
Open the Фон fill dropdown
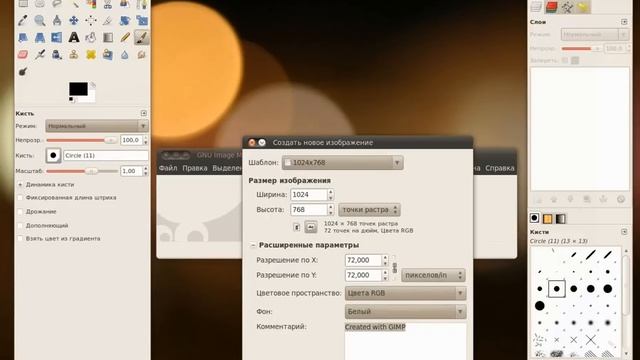(405, 311)
